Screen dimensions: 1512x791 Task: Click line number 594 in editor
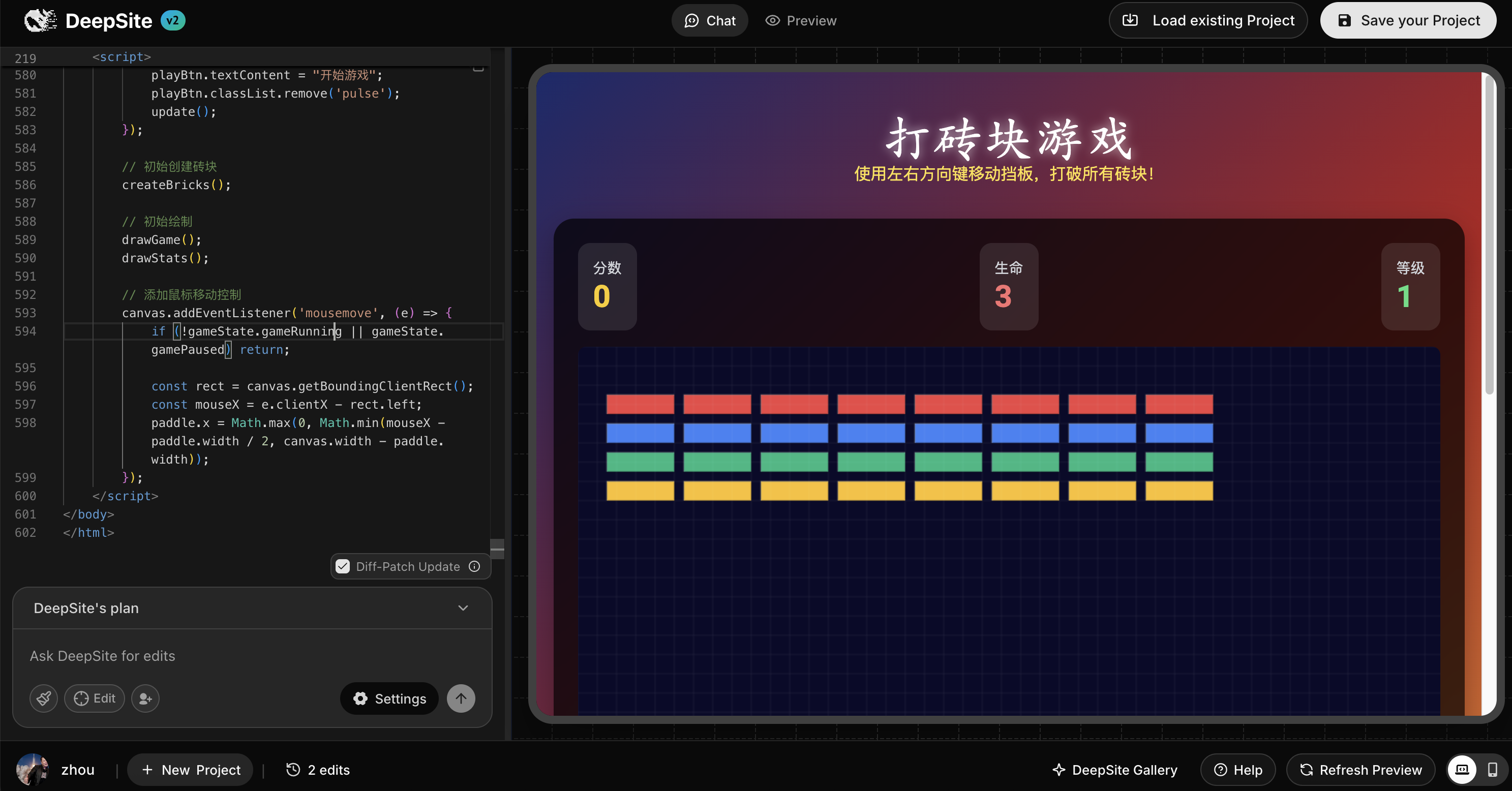[x=25, y=331]
